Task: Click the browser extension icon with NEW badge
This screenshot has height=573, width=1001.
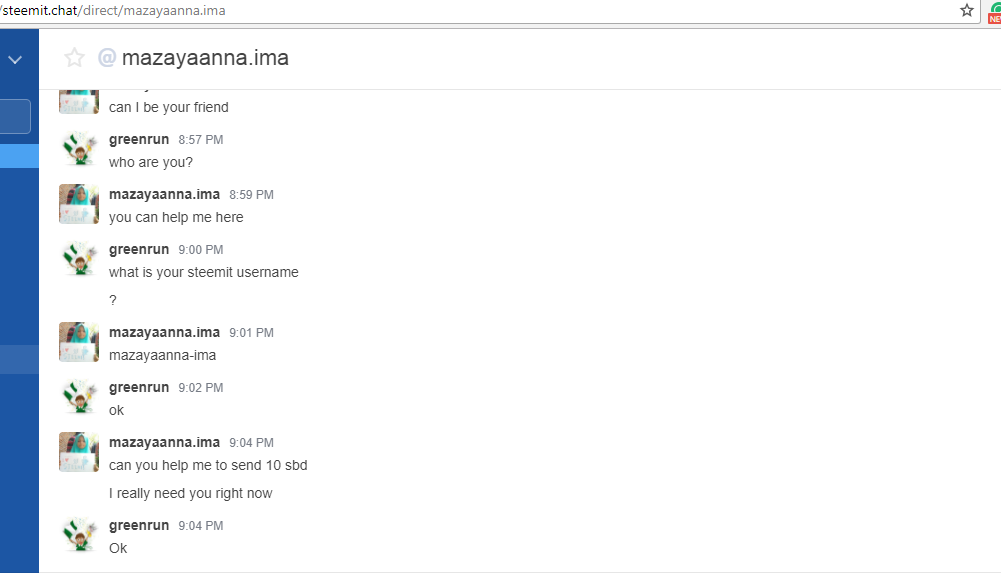Action: click(993, 11)
